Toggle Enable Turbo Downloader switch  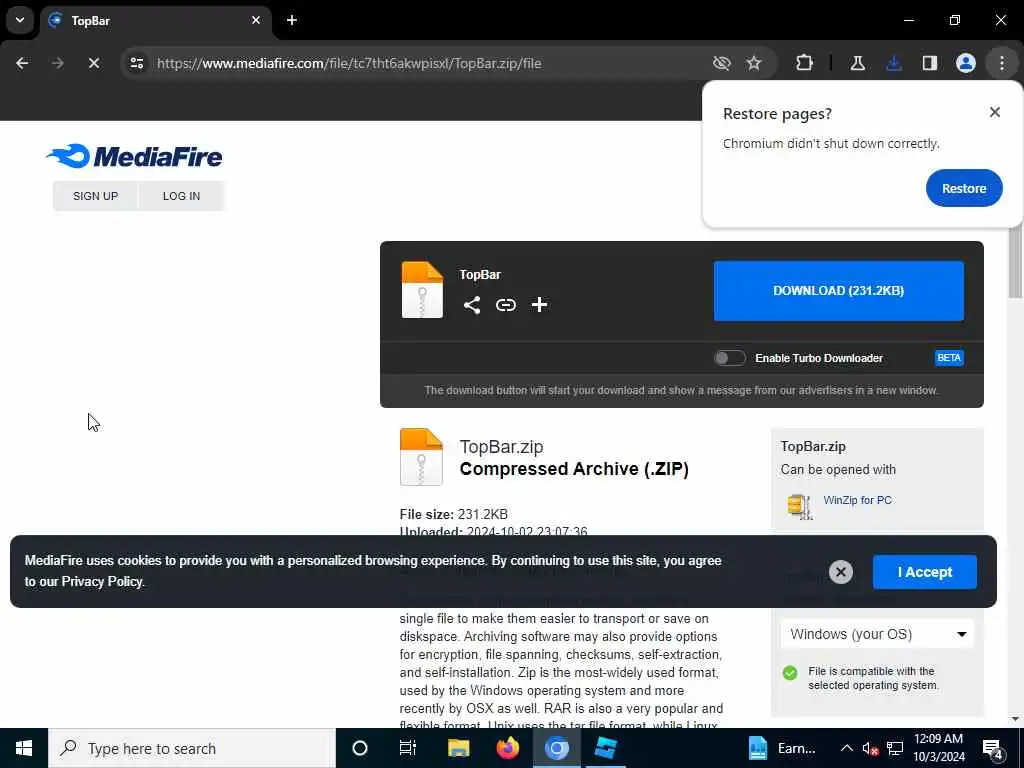click(729, 358)
